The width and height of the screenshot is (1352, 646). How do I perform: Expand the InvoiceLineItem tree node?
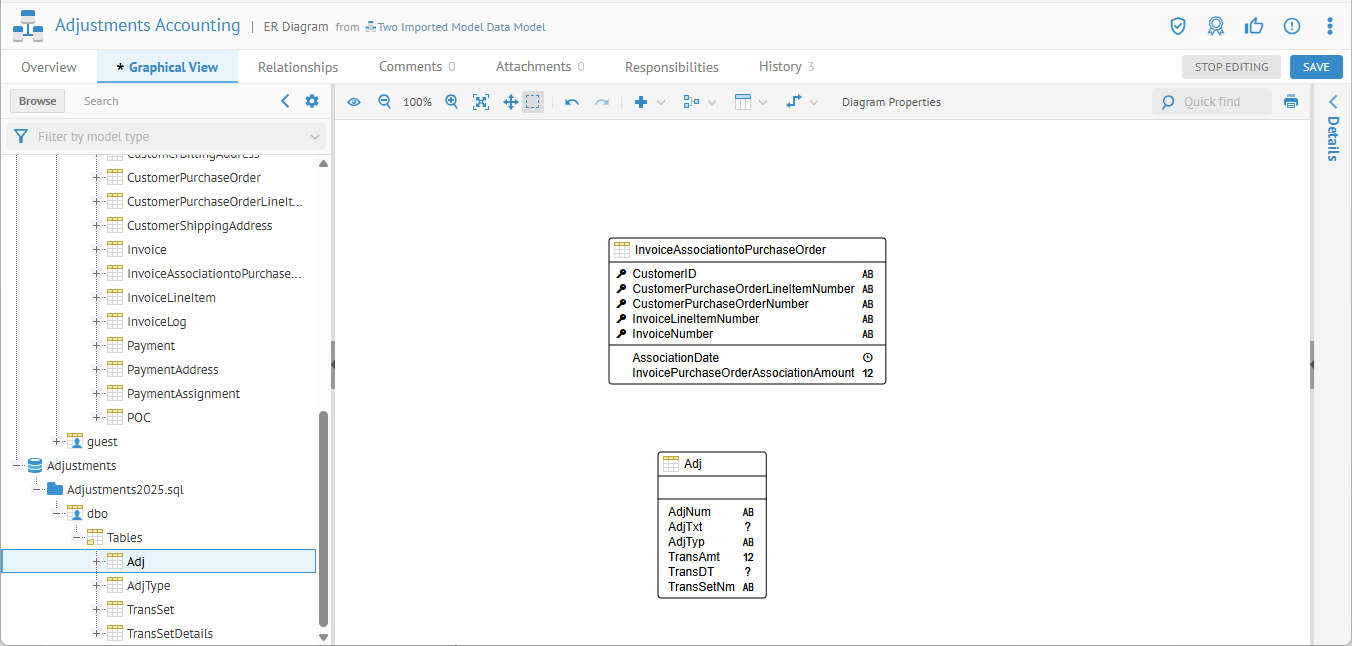pyautogui.click(x=97, y=298)
